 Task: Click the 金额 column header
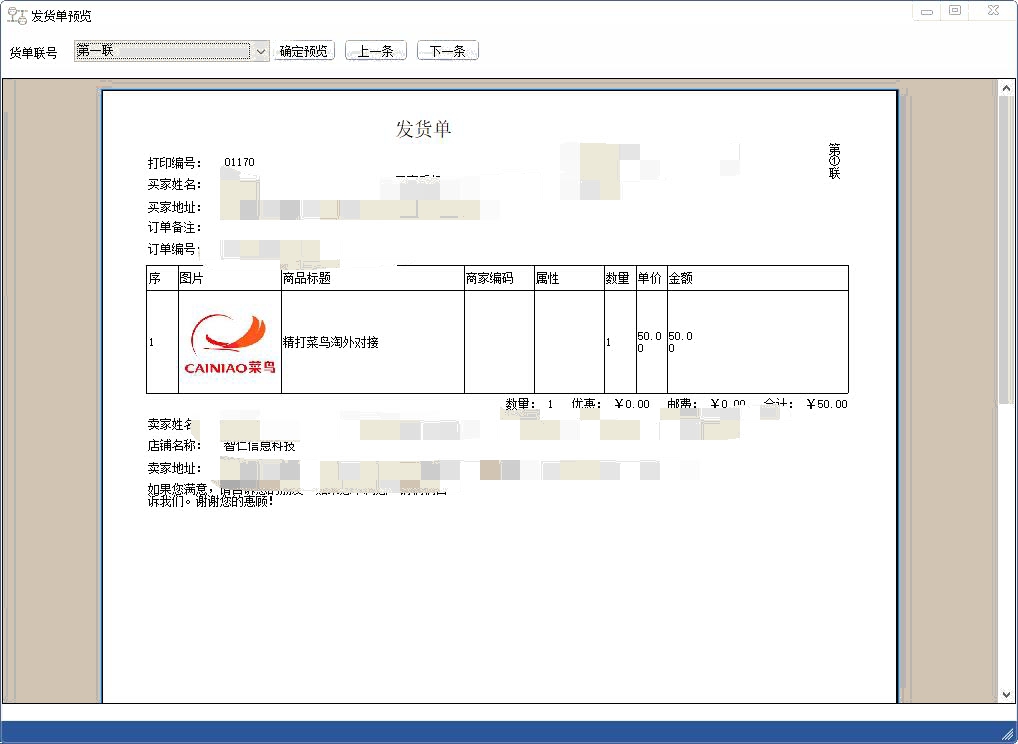tap(680, 278)
